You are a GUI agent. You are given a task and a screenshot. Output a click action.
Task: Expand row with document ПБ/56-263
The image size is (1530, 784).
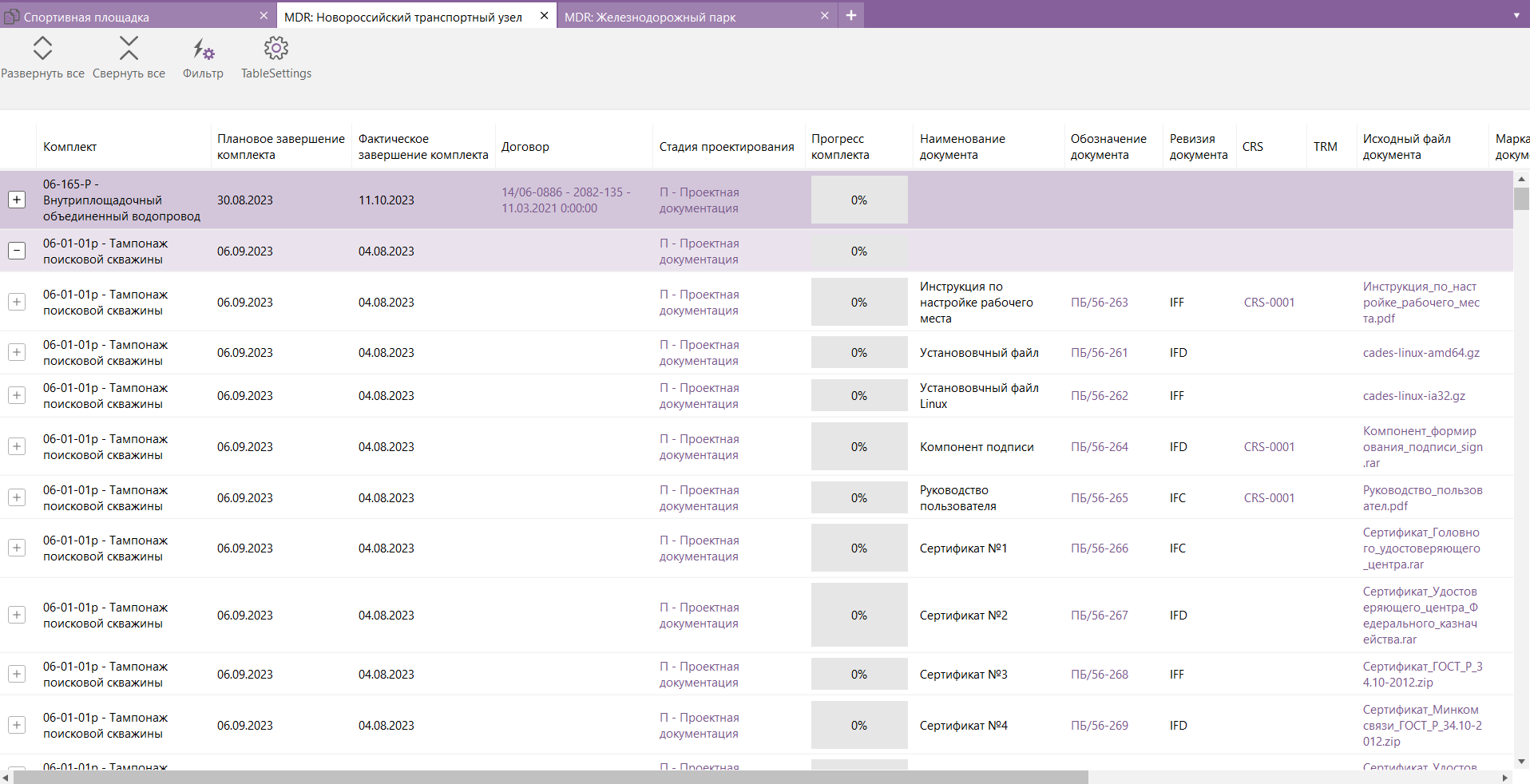(17, 302)
